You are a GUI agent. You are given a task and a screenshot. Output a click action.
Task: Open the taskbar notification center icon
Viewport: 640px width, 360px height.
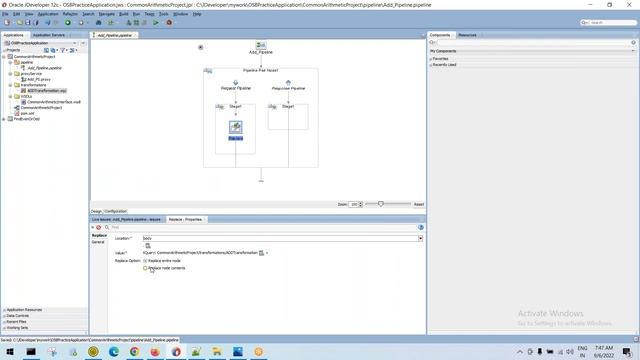(627, 351)
